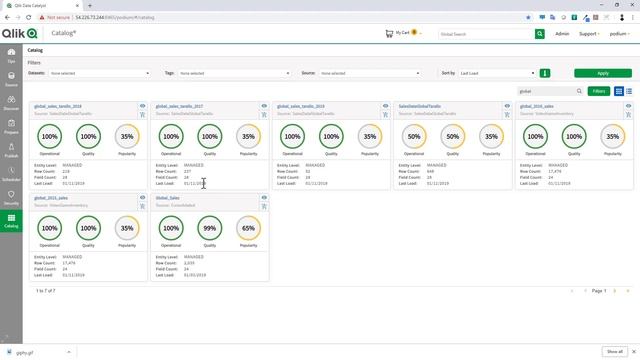Add SalesDataGlobalTarallo to cart

(507, 115)
